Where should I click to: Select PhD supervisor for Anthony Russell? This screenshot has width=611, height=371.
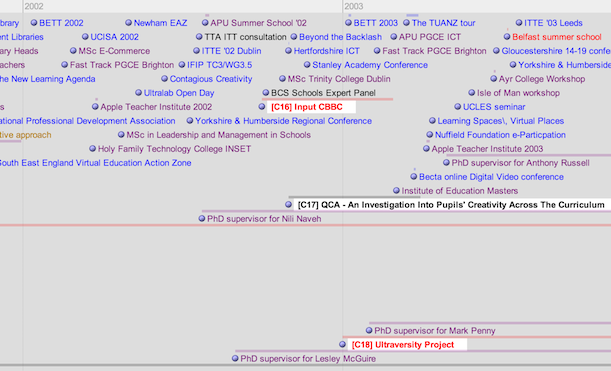pyautogui.click(x=520, y=163)
